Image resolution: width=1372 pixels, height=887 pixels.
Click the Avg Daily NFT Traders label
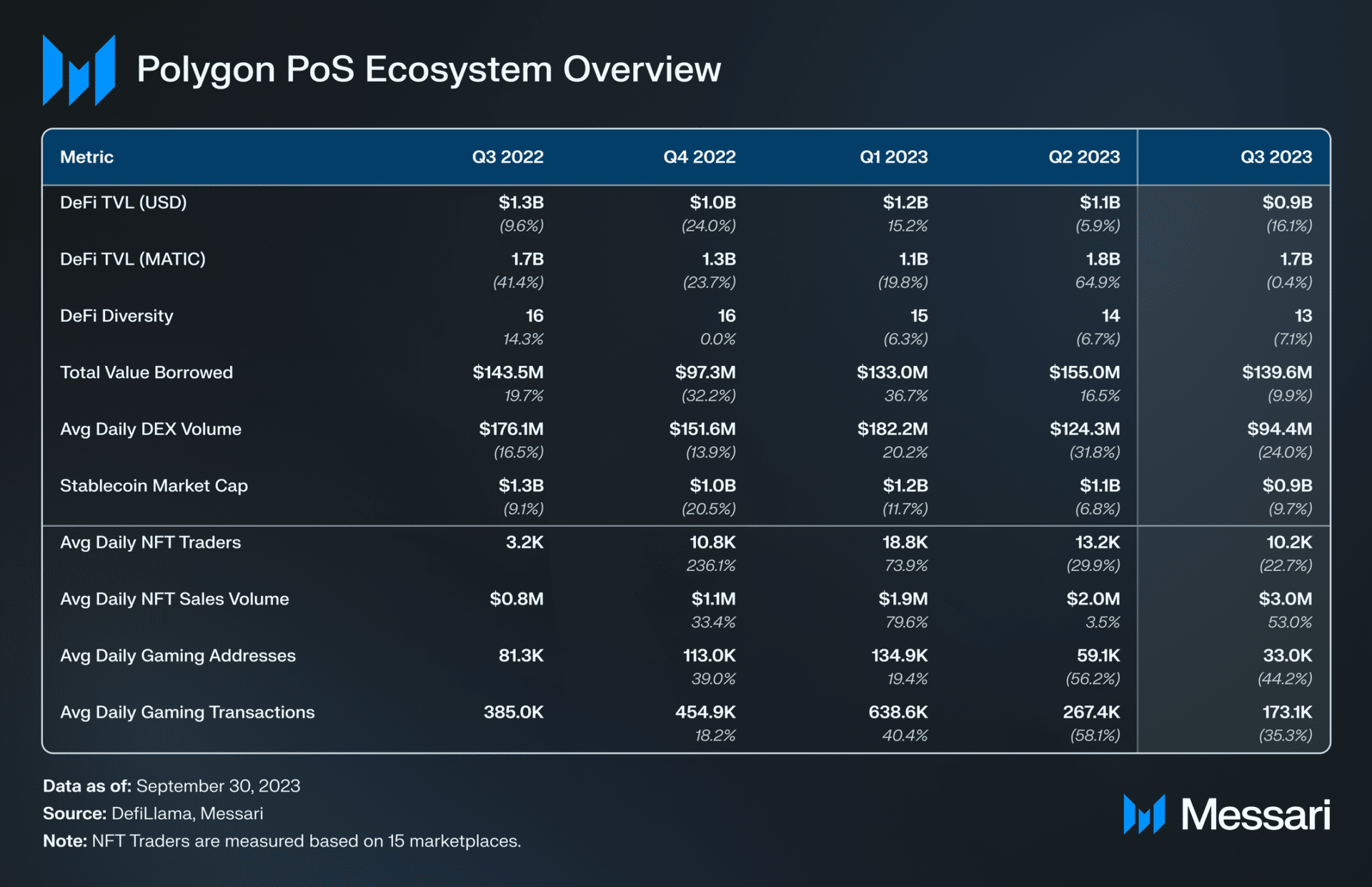tap(151, 542)
